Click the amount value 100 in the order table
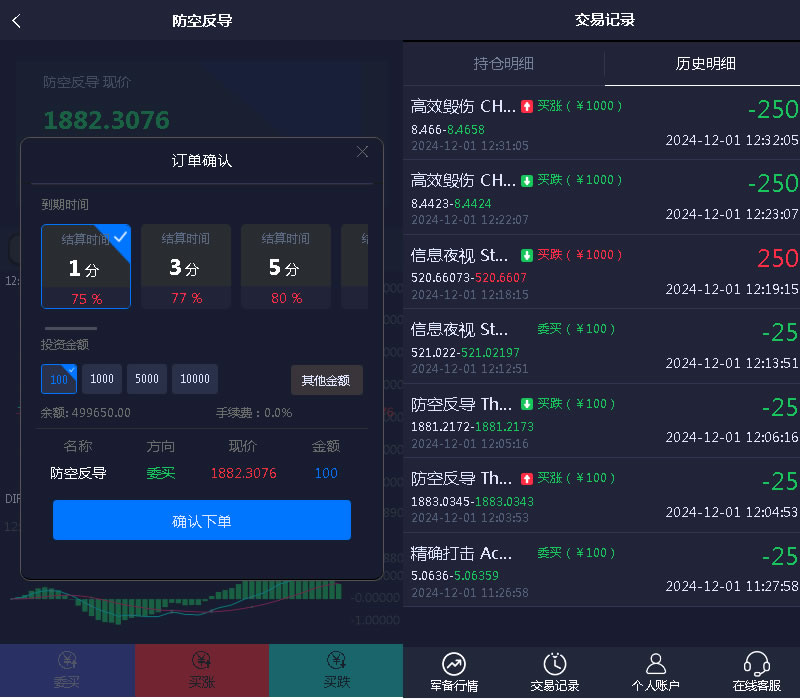Screen dimensions: 800x700 point(326,473)
